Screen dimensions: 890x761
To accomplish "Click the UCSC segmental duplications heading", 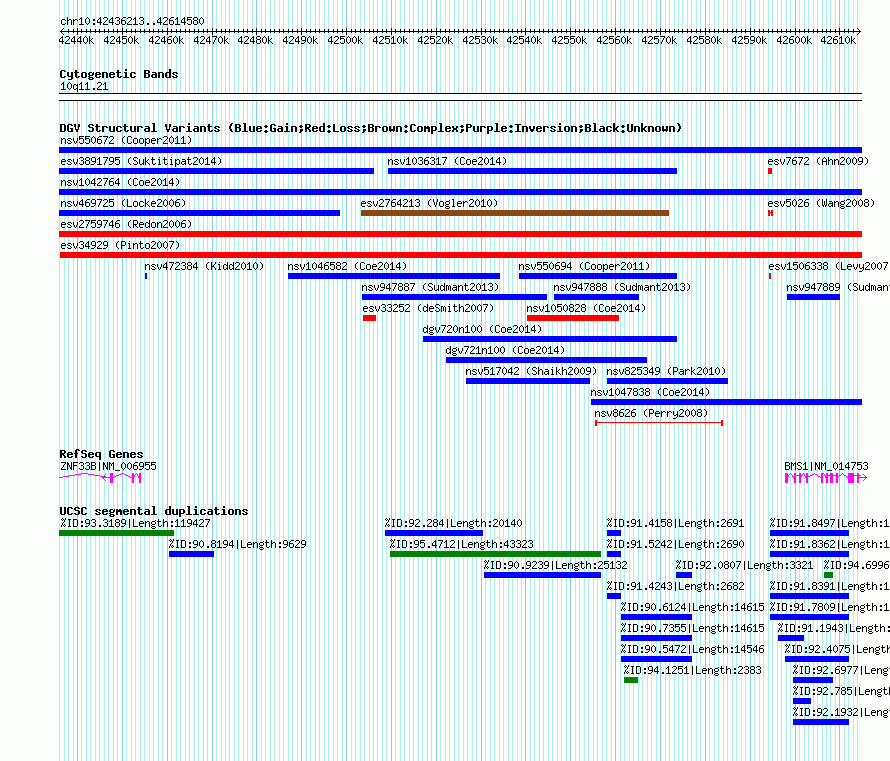I will (154, 511).
